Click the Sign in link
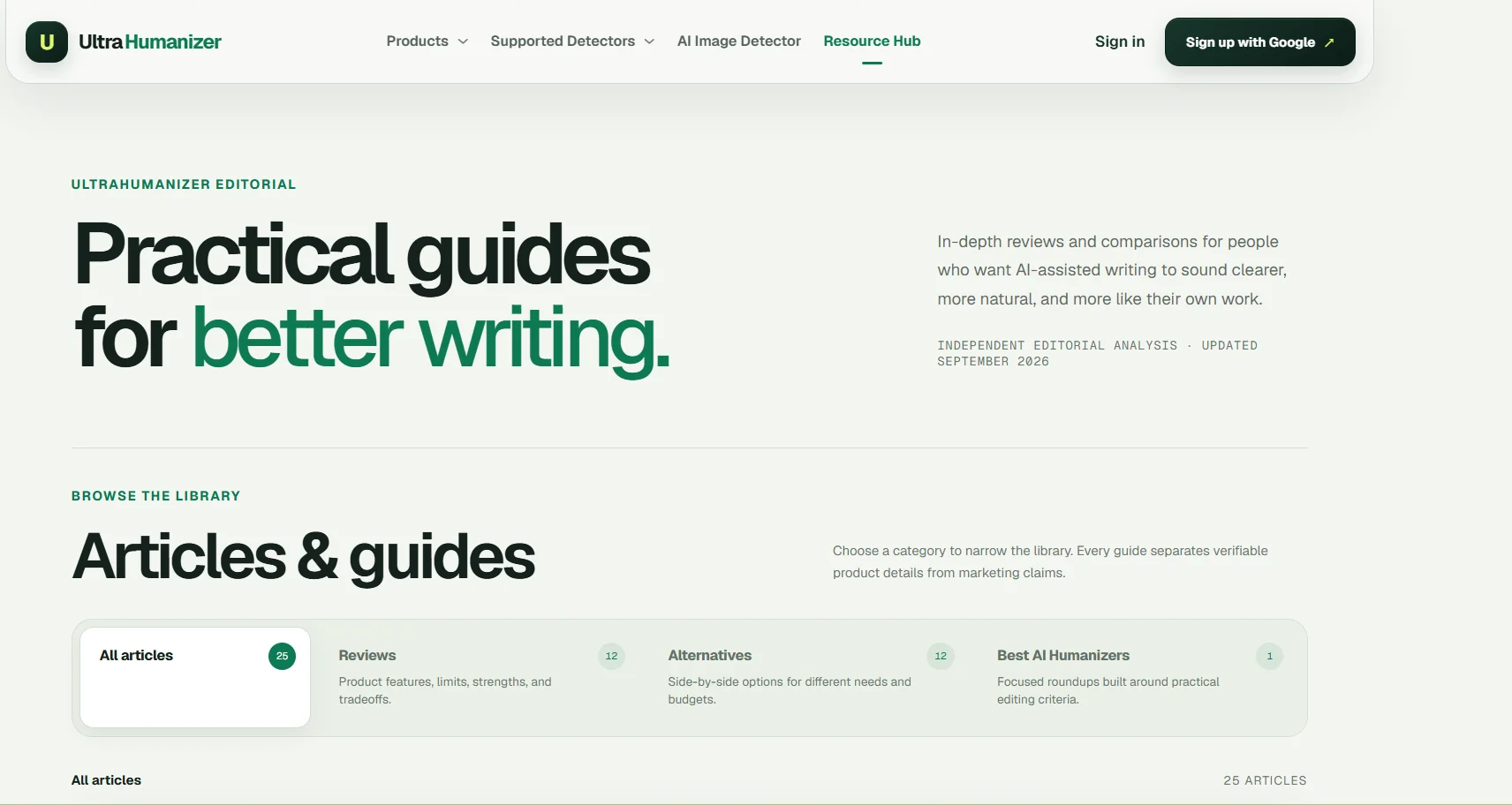The width and height of the screenshot is (1512, 805). (1120, 41)
